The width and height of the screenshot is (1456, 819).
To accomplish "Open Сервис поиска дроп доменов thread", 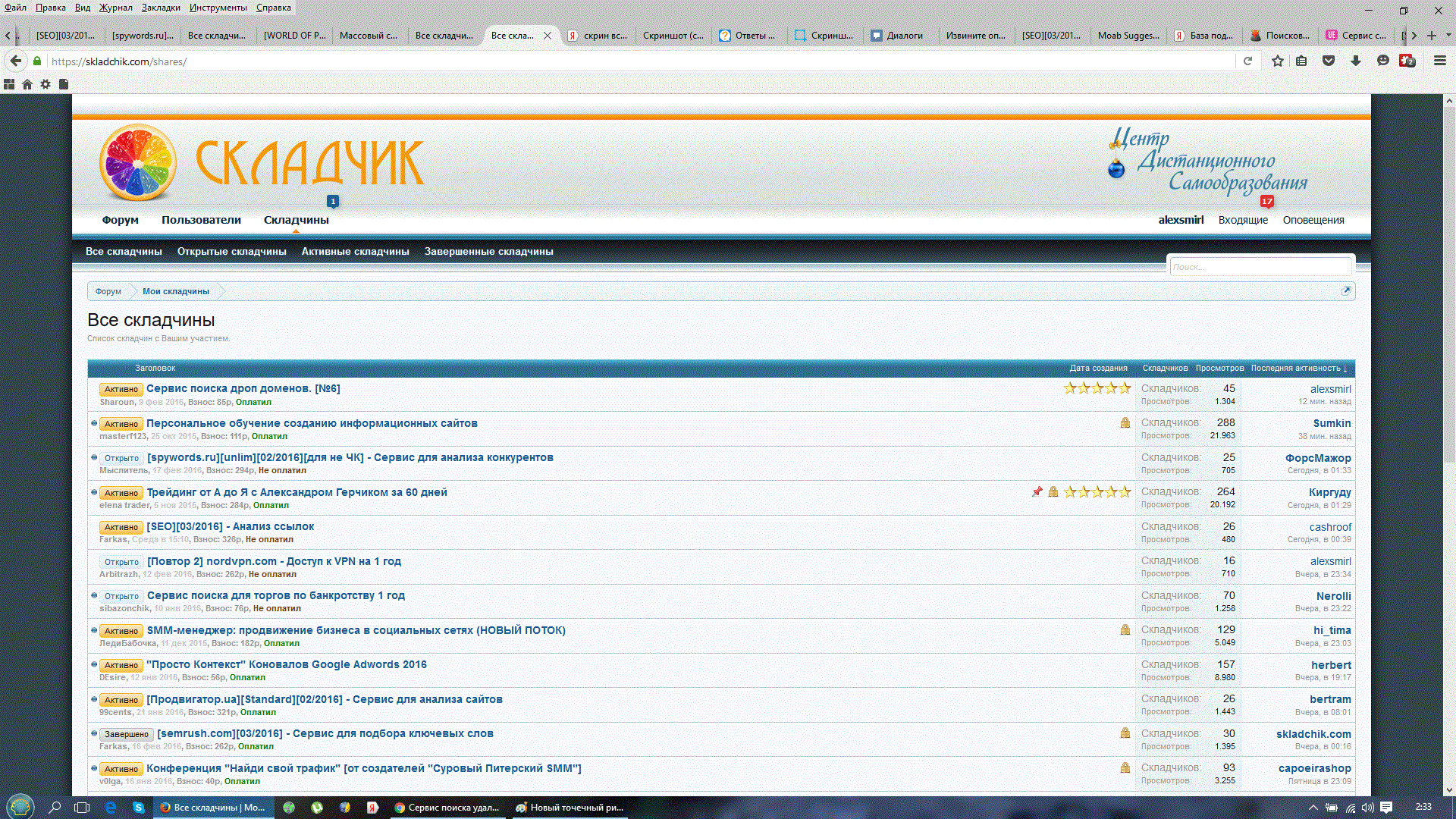I will pyautogui.click(x=243, y=388).
